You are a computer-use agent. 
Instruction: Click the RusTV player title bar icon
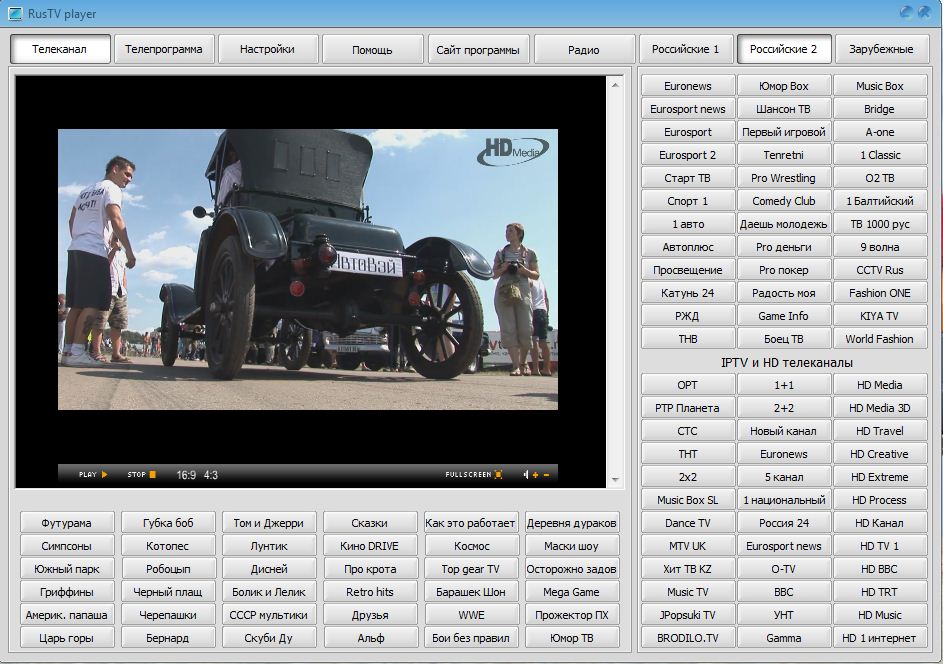(15, 14)
